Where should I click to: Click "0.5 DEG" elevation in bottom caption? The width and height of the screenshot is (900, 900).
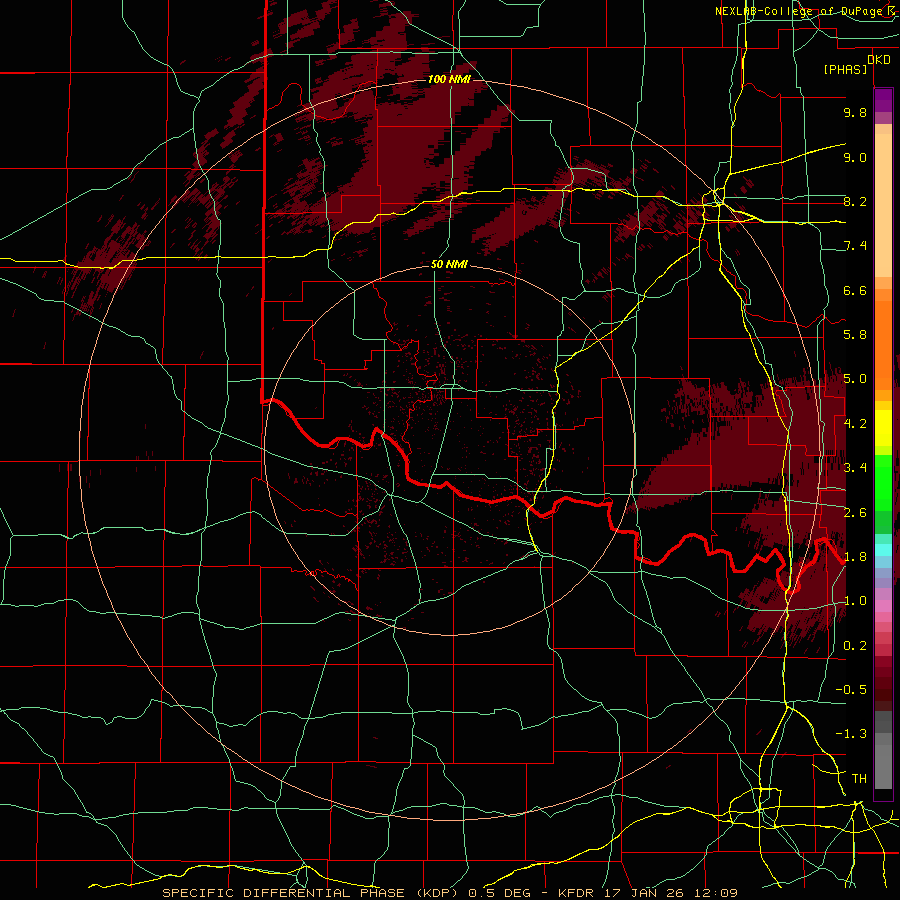coord(501,893)
